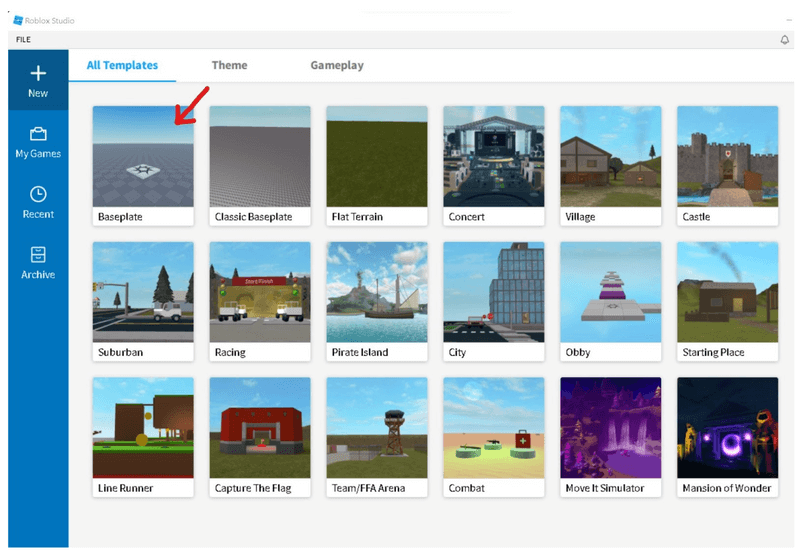The width and height of the screenshot is (800, 556).
Task: Open the Archive section icon
Action: 38,254
